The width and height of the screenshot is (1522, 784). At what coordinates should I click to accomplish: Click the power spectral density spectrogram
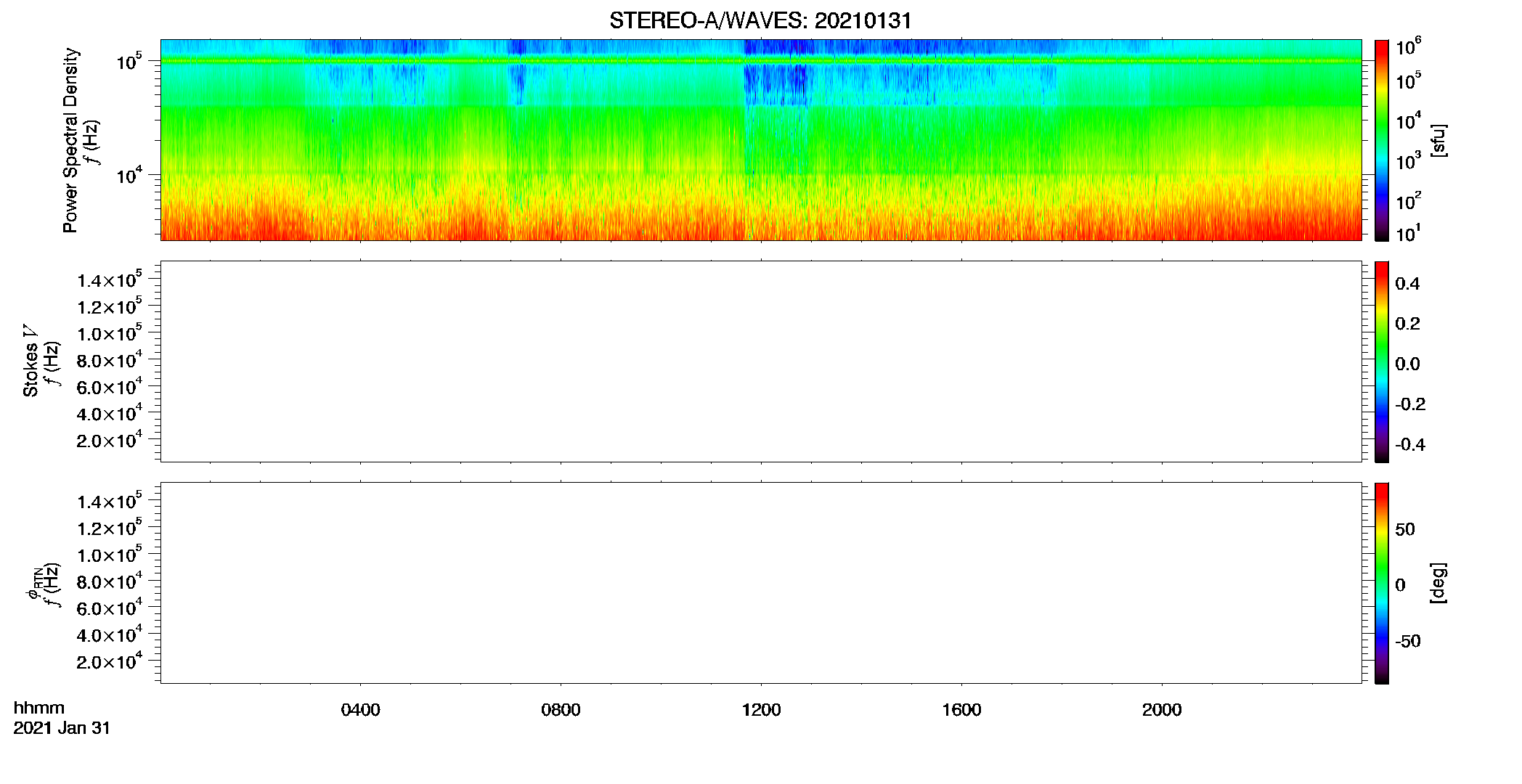click(x=761, y=140)
